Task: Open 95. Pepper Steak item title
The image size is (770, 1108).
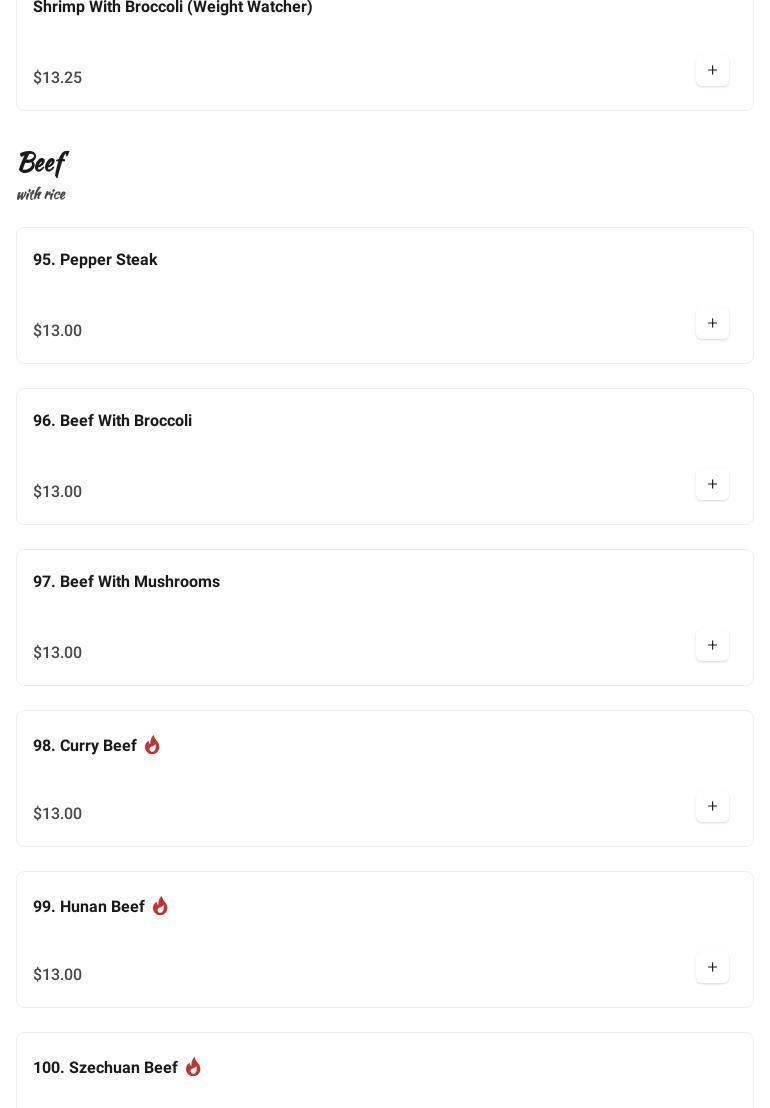Action: pyautogui.click(x=95, y=260)
